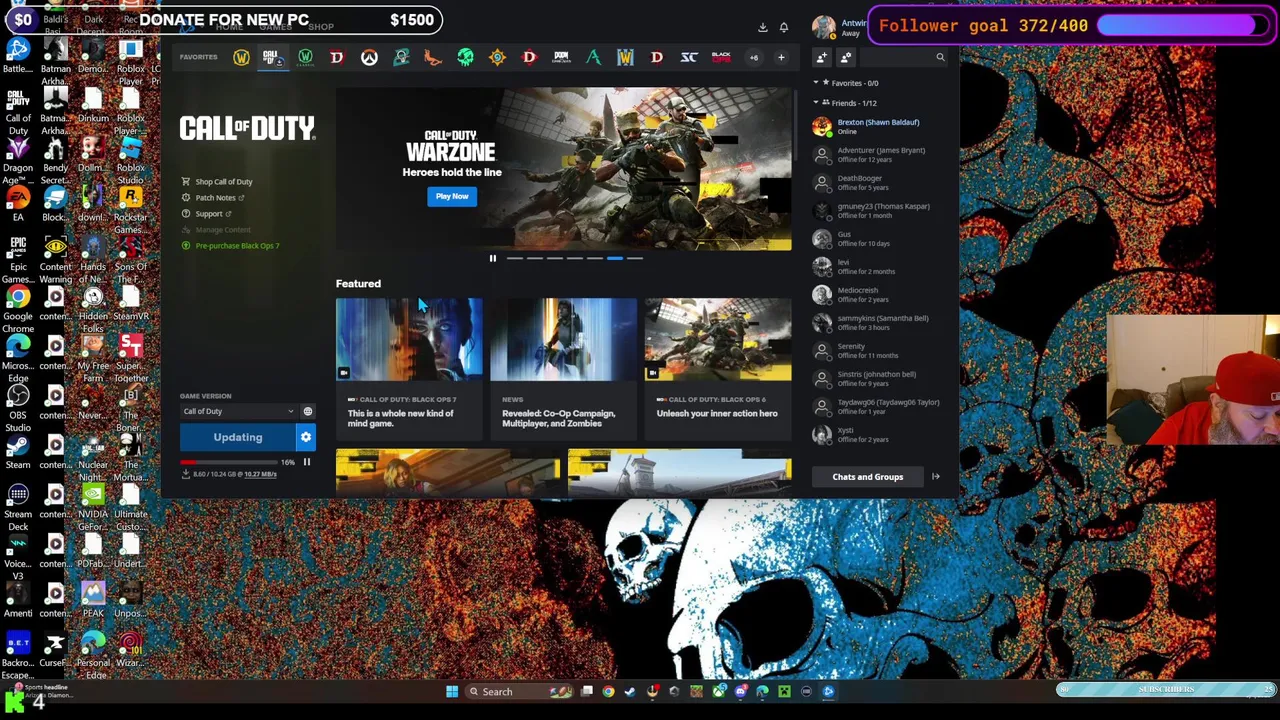
Task: Click Play Now on Warzone banner
Action: [x=452, y=197]
